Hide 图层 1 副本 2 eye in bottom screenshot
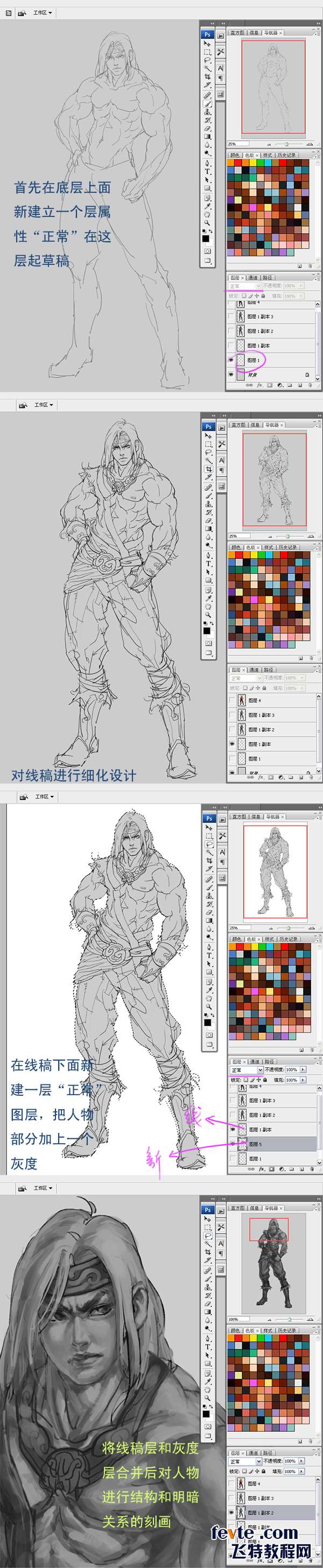The image size is (323, 1568). coord(232,1513)
